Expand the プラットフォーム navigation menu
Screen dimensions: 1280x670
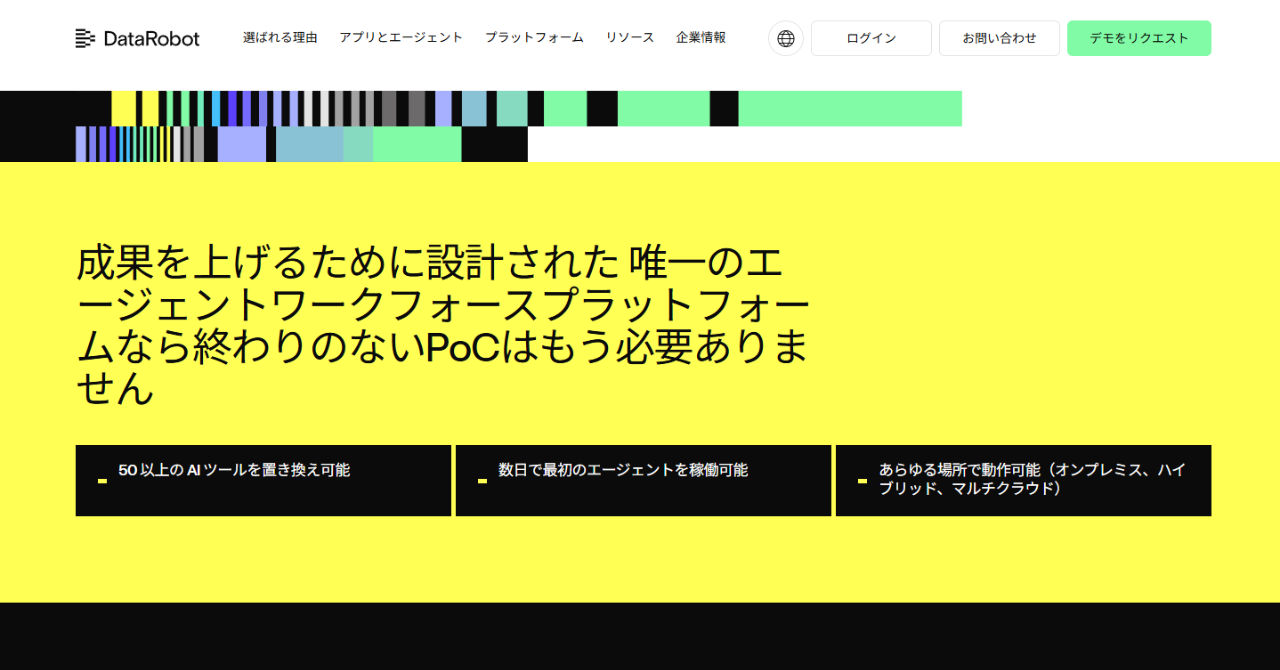pos(534,38)
